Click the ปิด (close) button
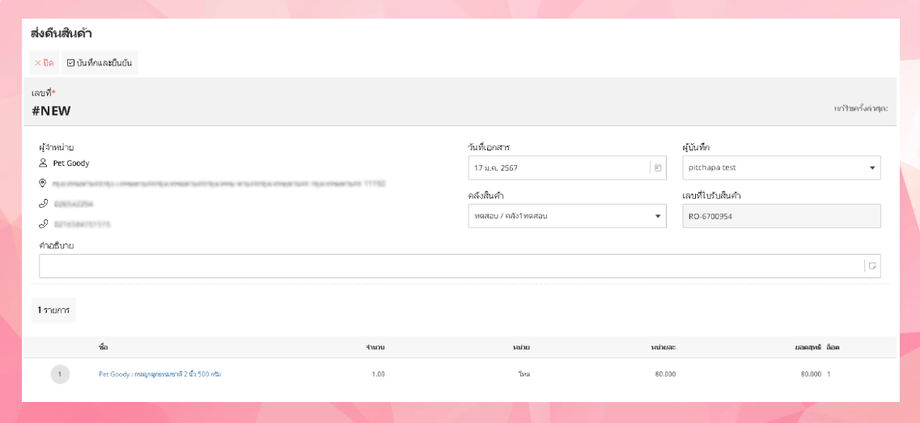The image size is (920, 423). 44,63
